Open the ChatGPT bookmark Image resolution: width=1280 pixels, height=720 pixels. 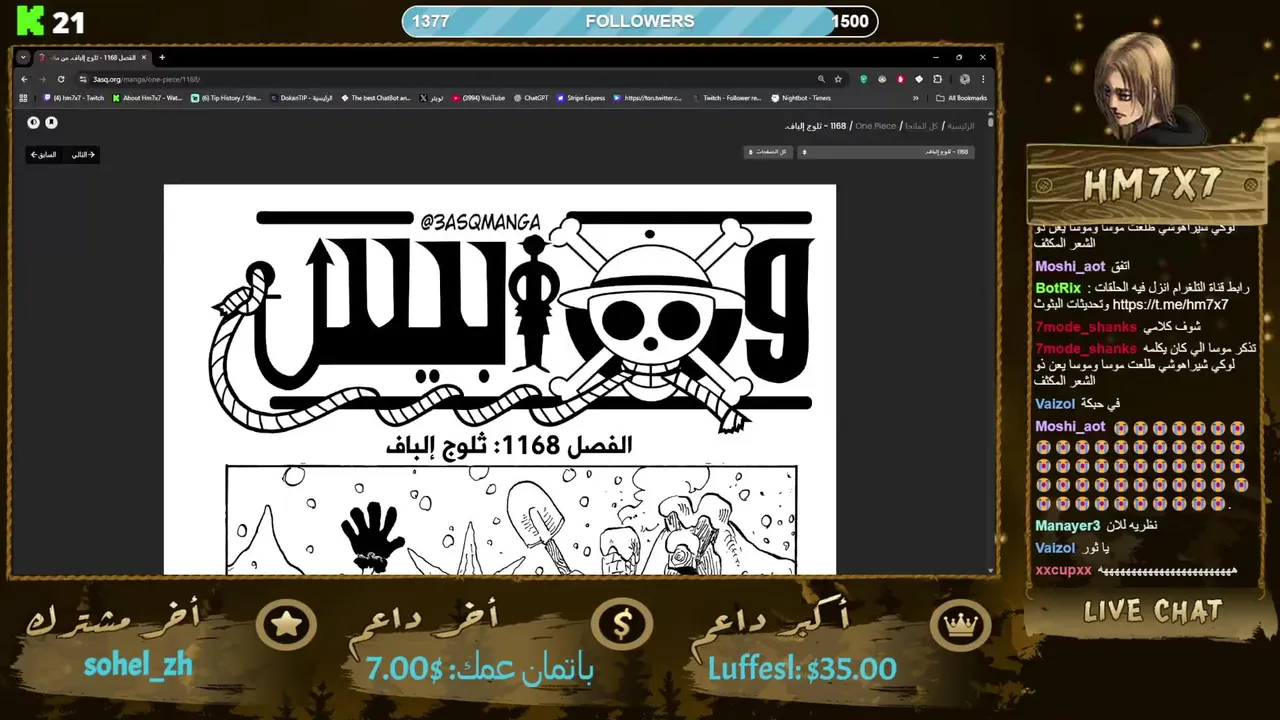(x=531, y=98)
